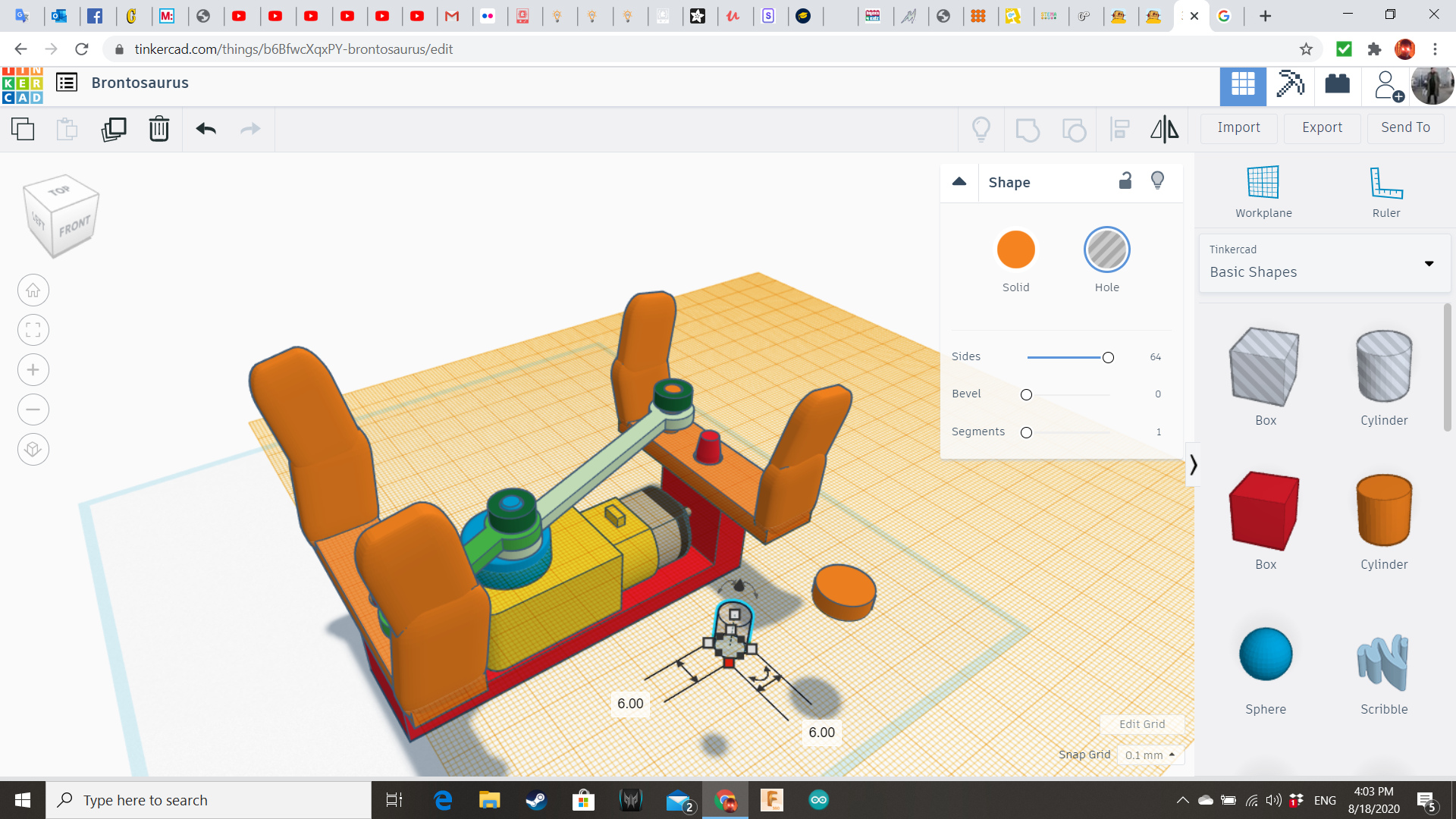This screenshot has height=819, width=1456.
Task: Click the Import button
Action: point(1238,127)
